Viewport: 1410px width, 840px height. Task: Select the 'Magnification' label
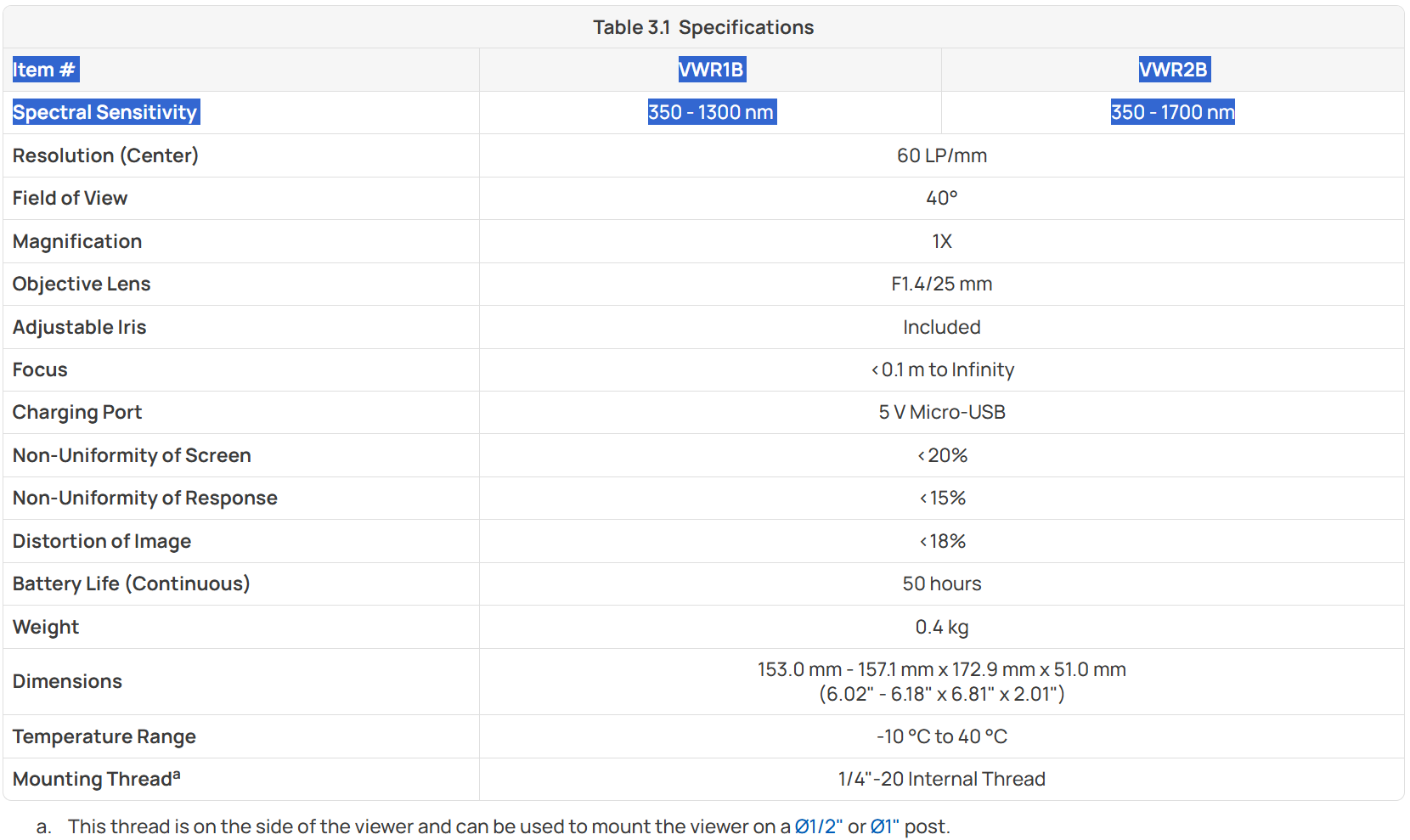pos(77,241)
